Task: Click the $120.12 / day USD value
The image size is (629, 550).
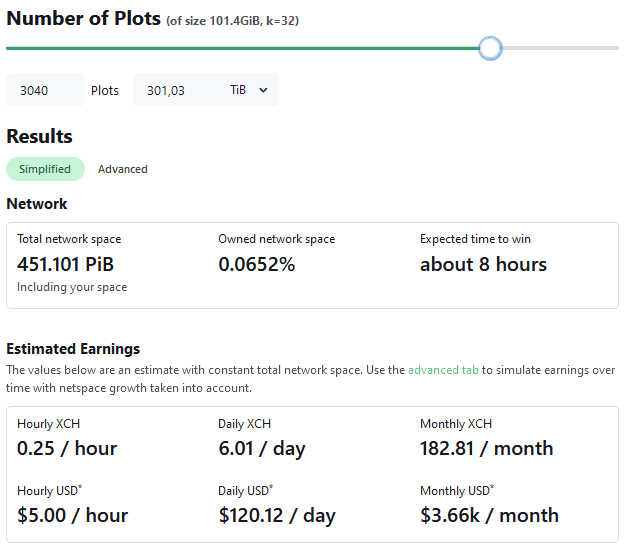Action: pos(277,516)
